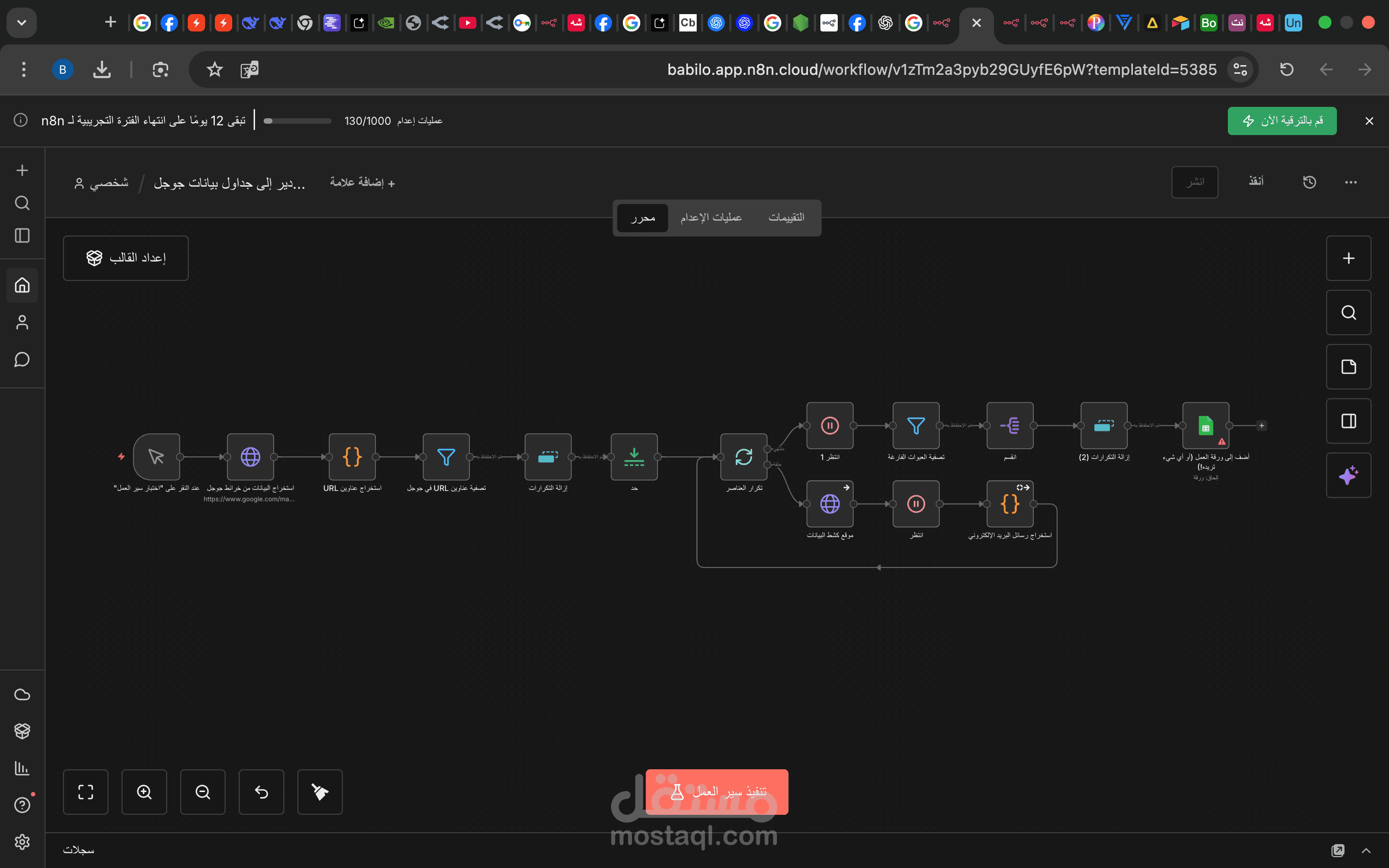Screen dimensions: 1389x868
Task: Select the إزالة التكرارات (2) workflow node
Action: (1103, 425)
